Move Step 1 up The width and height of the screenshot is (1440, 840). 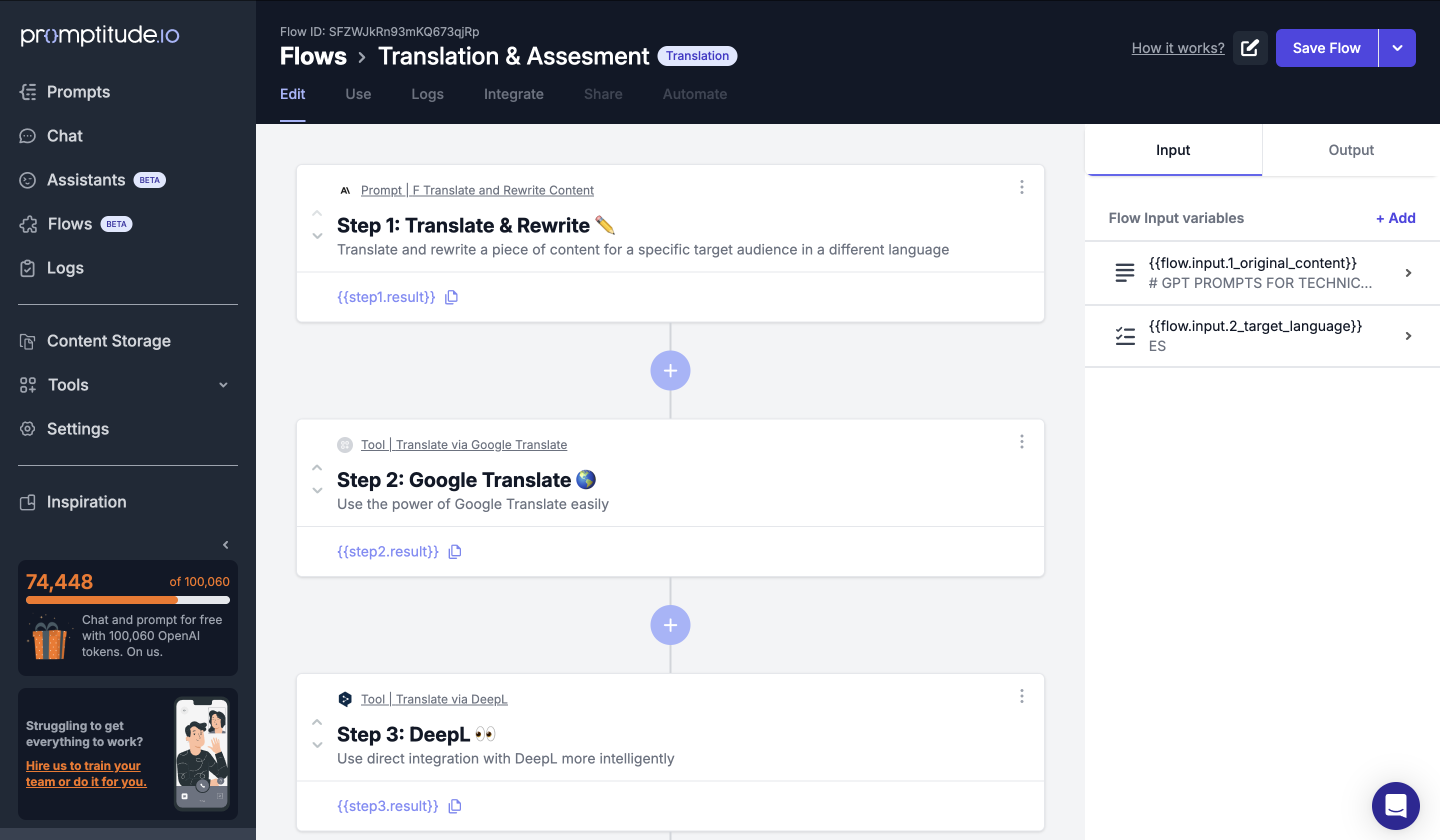pyautogui.click(x=317, y=213)
